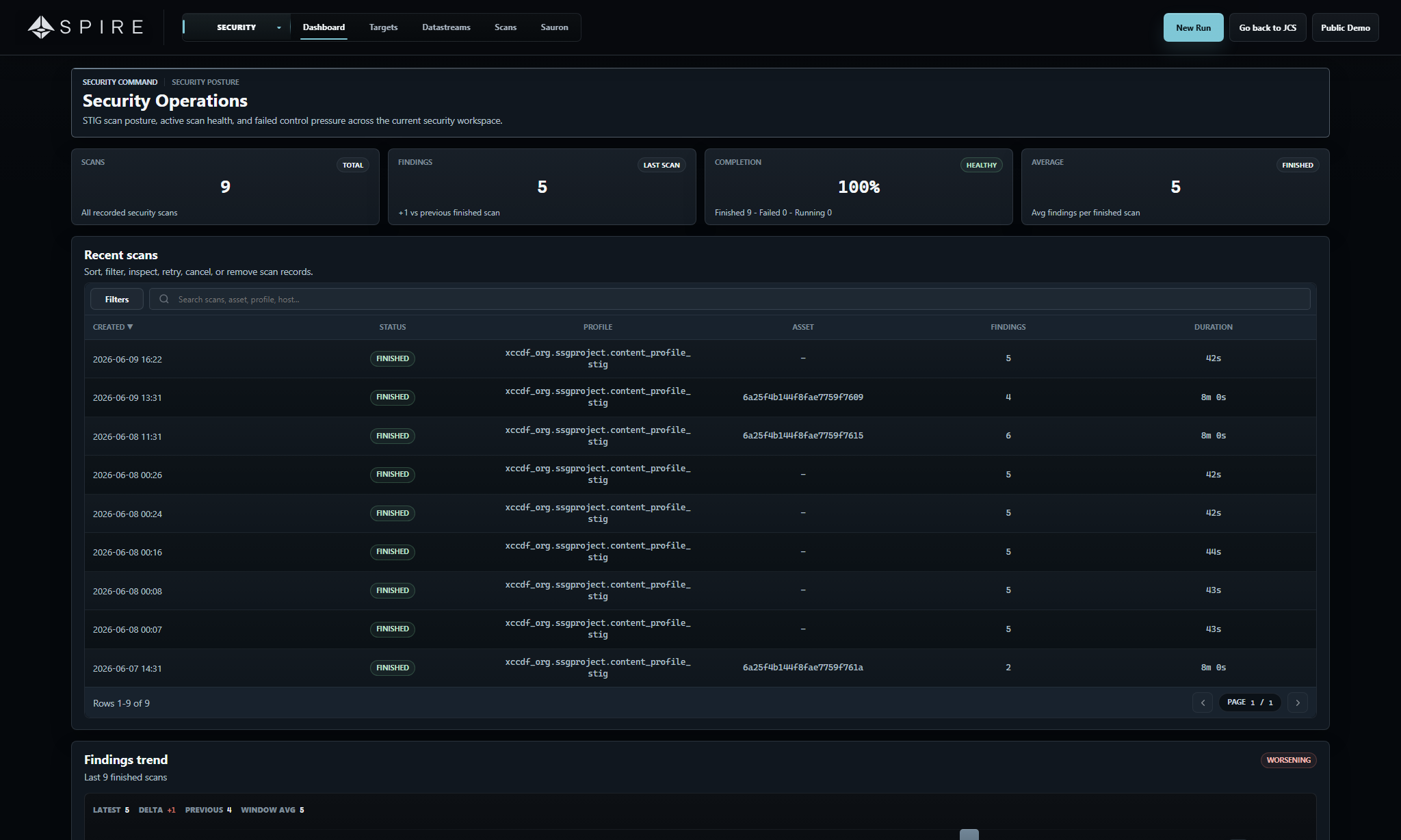The image size is (1401, 840).
Task: Go to next page arrow
Action: [1298, 703]
